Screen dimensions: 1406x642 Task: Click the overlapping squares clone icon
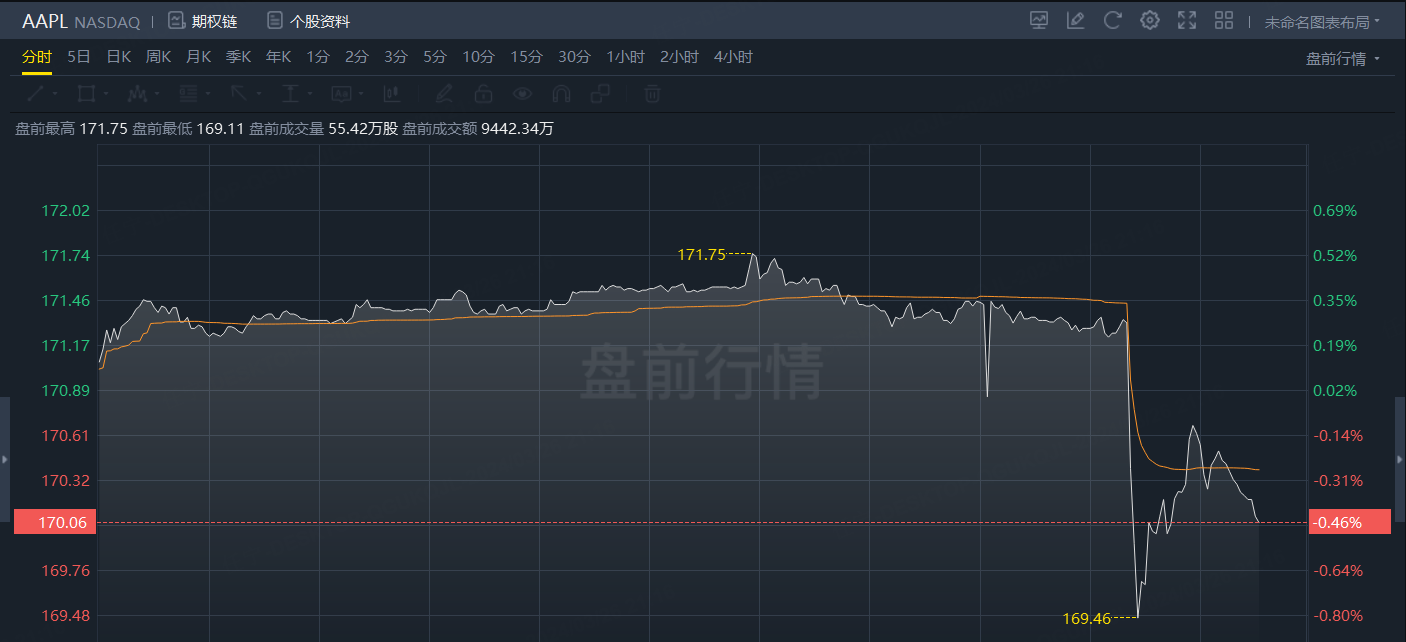(600, 94)
